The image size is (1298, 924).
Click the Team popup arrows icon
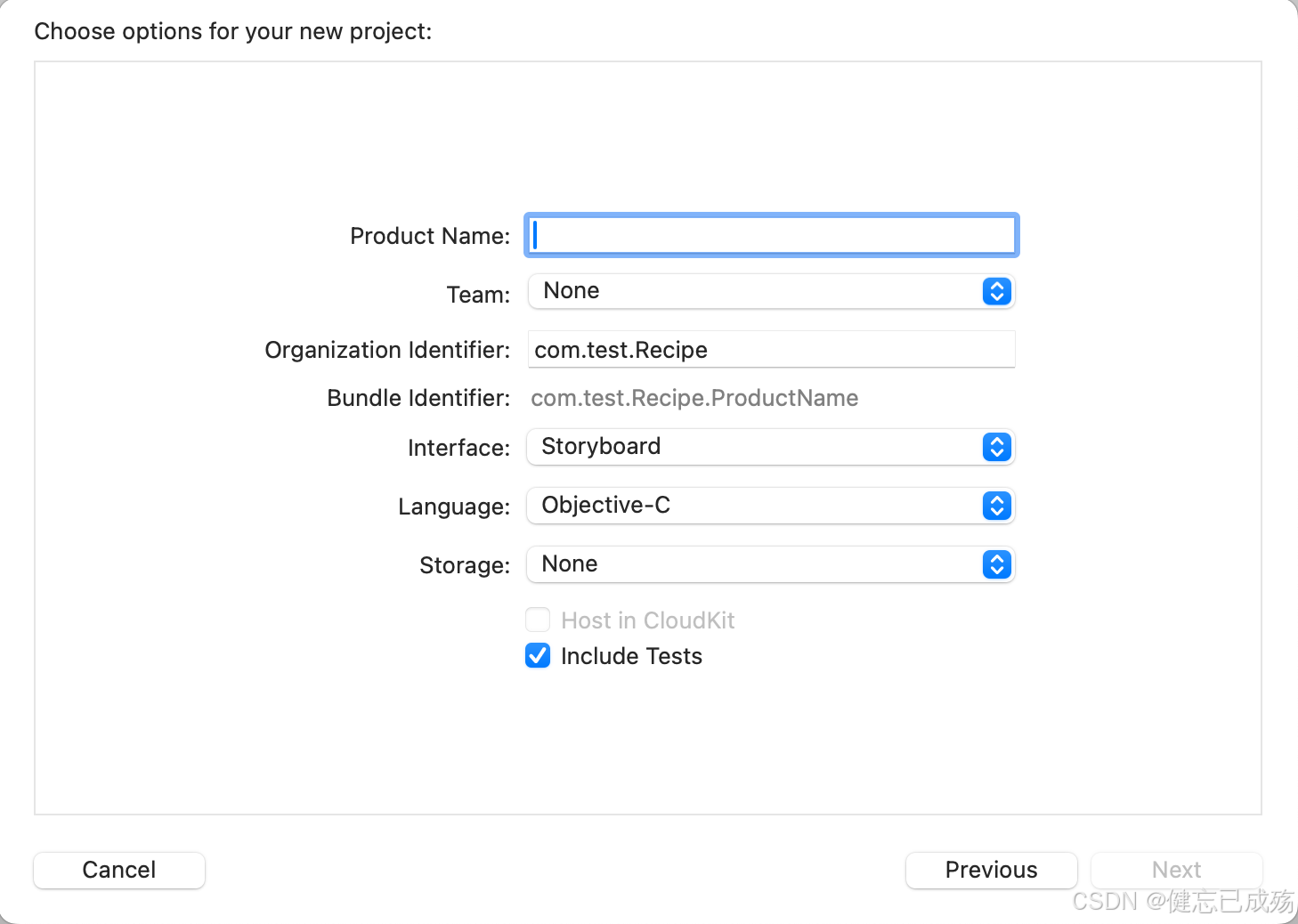point(996,291)
